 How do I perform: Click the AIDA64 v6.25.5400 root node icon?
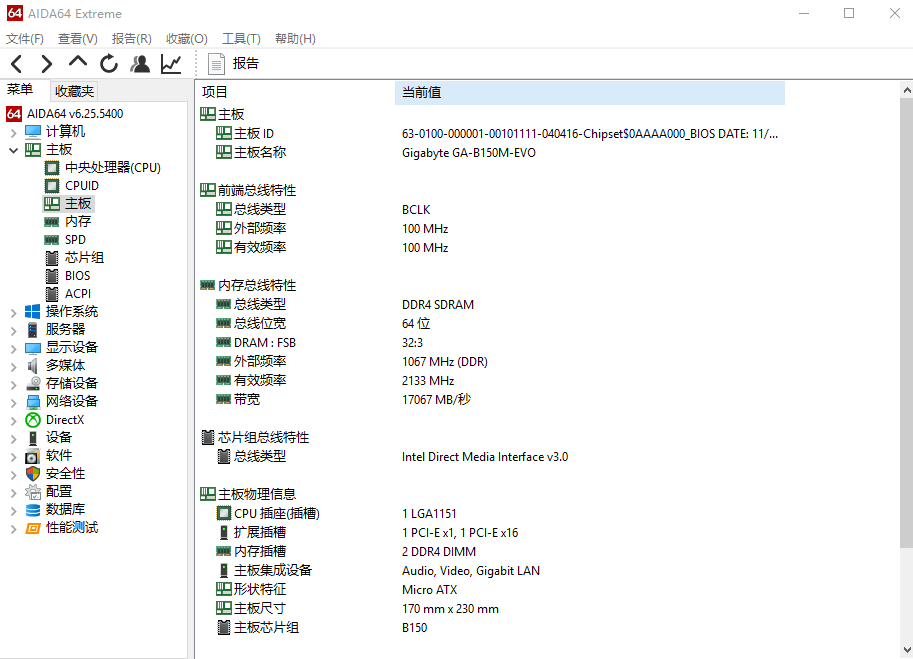pyautogui.click(x=14, y=114)
